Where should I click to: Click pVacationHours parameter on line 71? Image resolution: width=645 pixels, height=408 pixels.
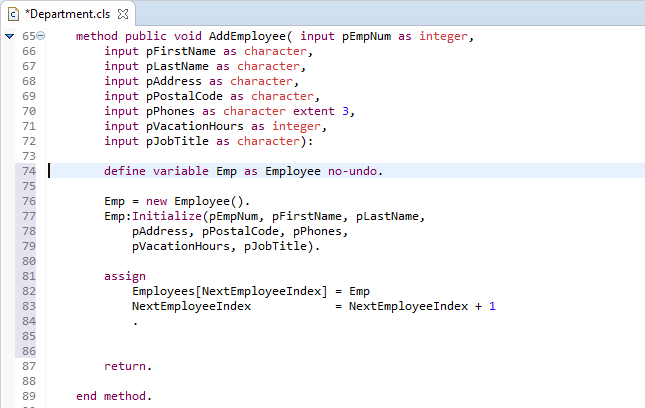tap(195, 126)
